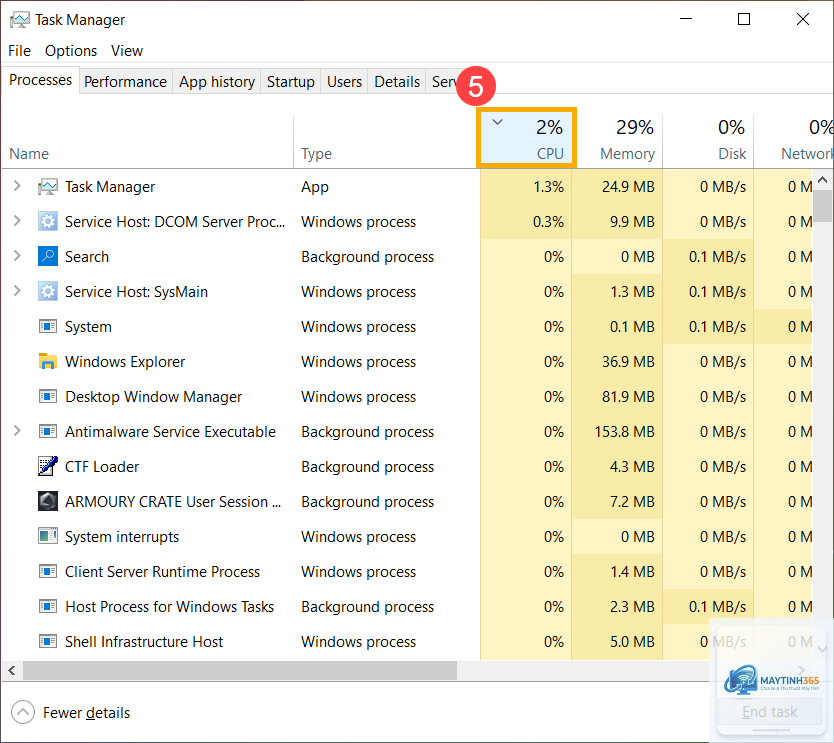Switch to the App history tab
Viewport: 834px width, 743px height.
[x=216, y=82]
